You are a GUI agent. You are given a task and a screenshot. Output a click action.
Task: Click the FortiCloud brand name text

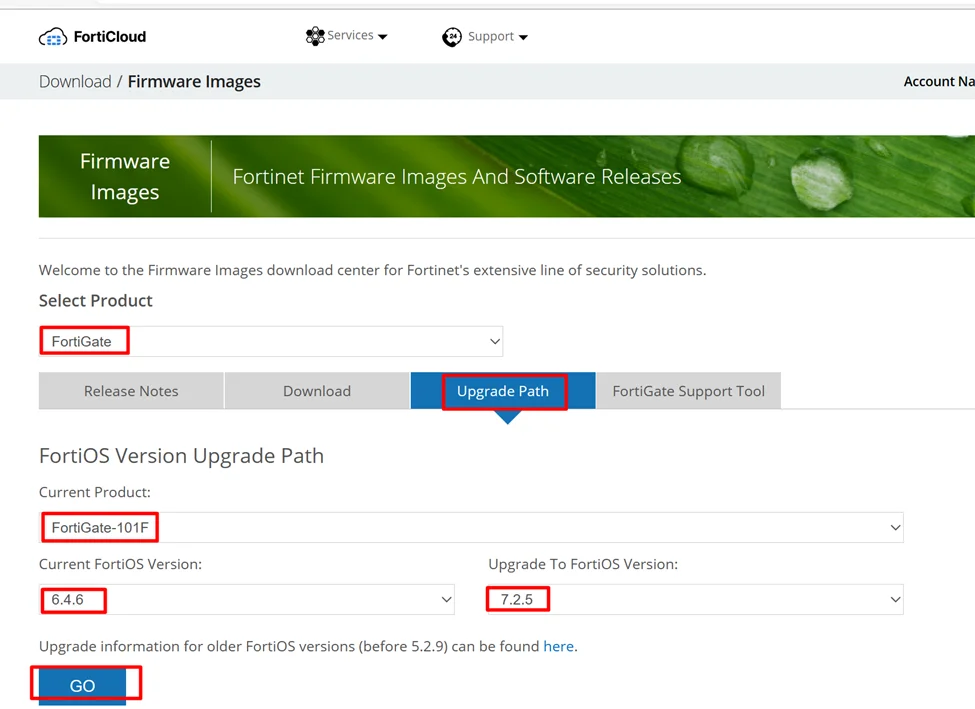[110, 37]
